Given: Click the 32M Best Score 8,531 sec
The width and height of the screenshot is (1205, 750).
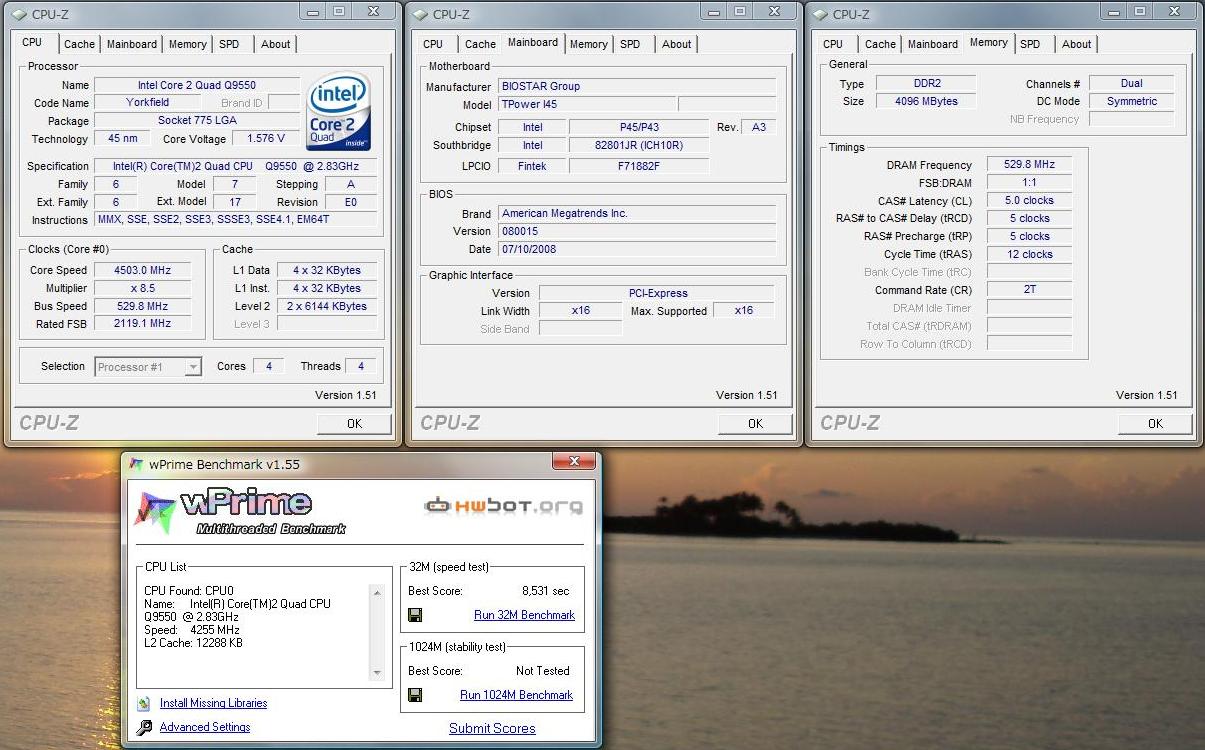Looking at the screenshot, I should point(546,591).
